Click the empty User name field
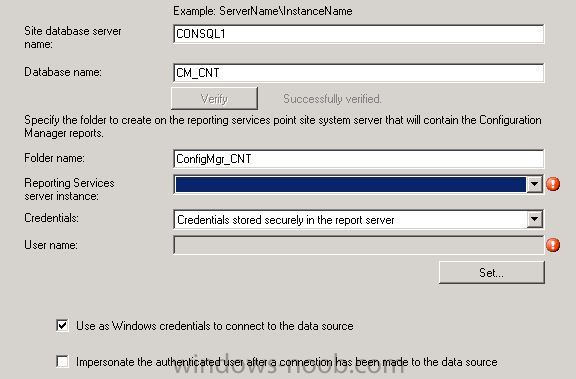 [359, 245]
